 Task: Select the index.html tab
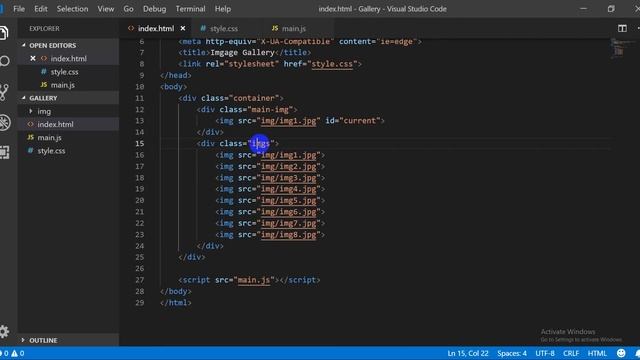(156, 29)
